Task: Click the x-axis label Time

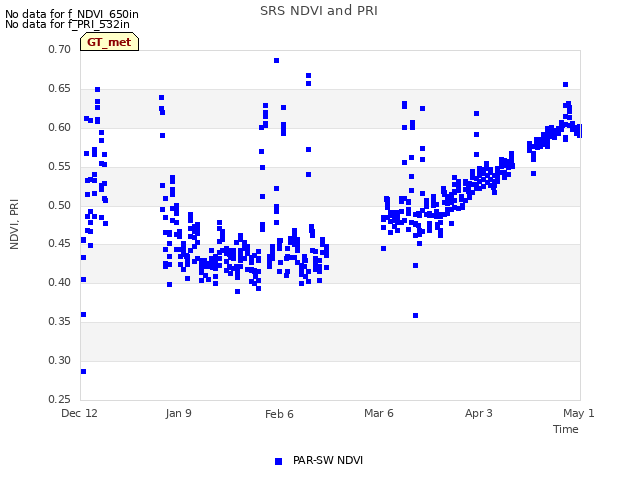Action: click(x=566, y=429)
